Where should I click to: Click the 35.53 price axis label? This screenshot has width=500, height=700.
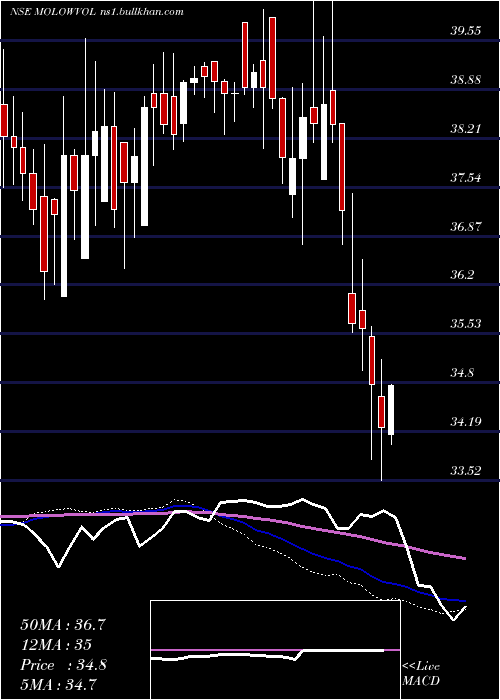(466, 324)
